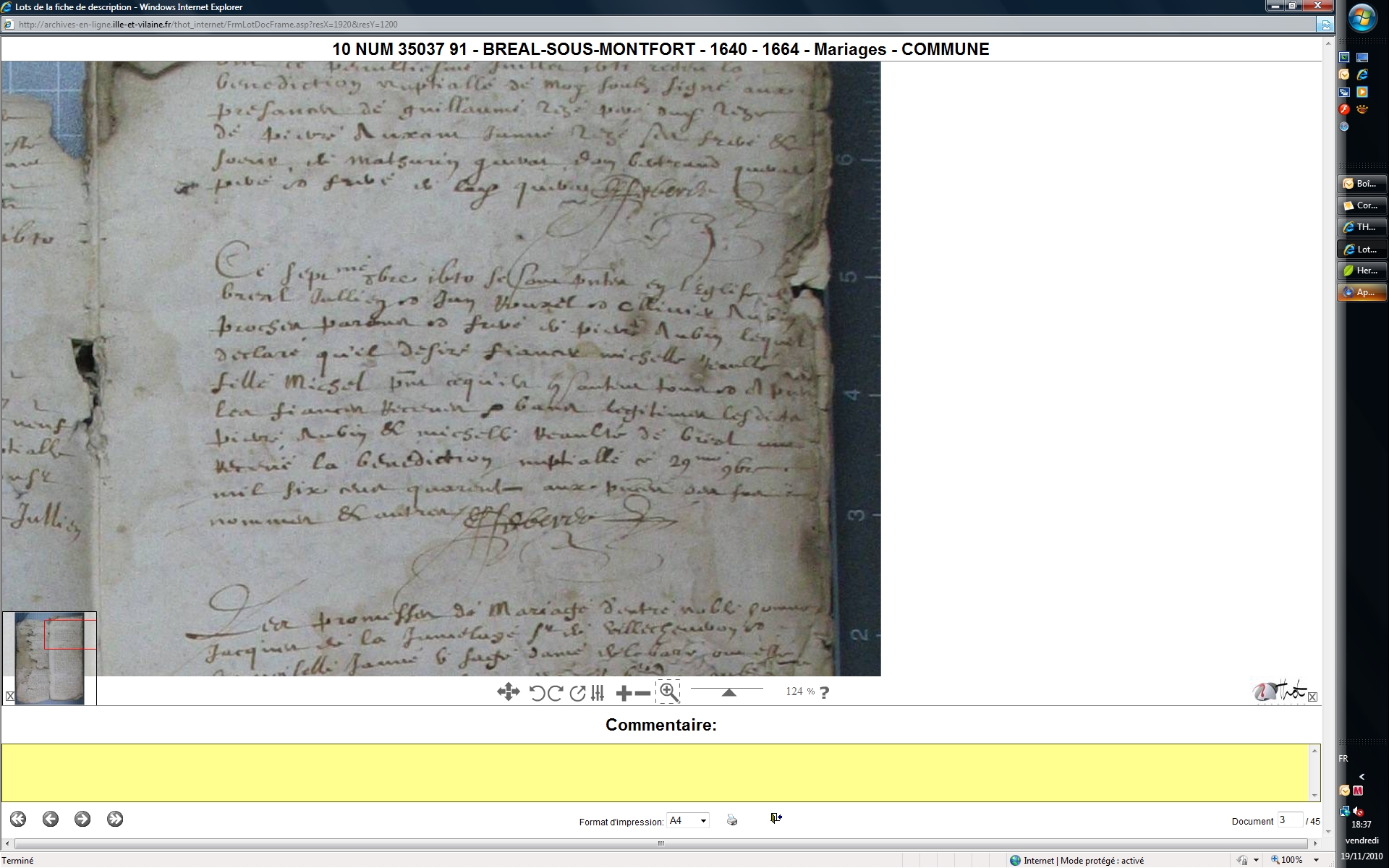
Task: Select the pan/move image tool
Action: click(x=508, y=692)
